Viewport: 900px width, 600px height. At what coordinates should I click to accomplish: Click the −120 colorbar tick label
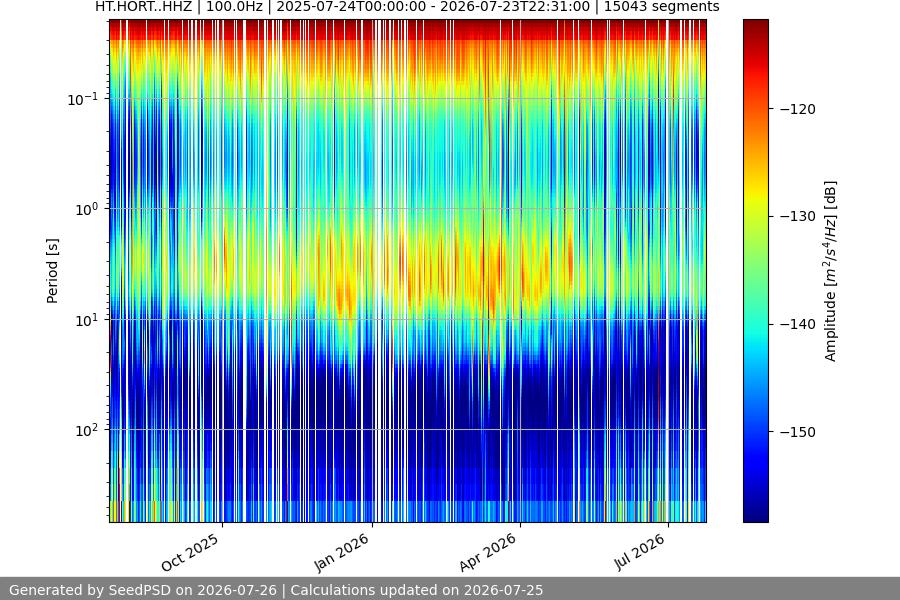click(x=798, y=109)
